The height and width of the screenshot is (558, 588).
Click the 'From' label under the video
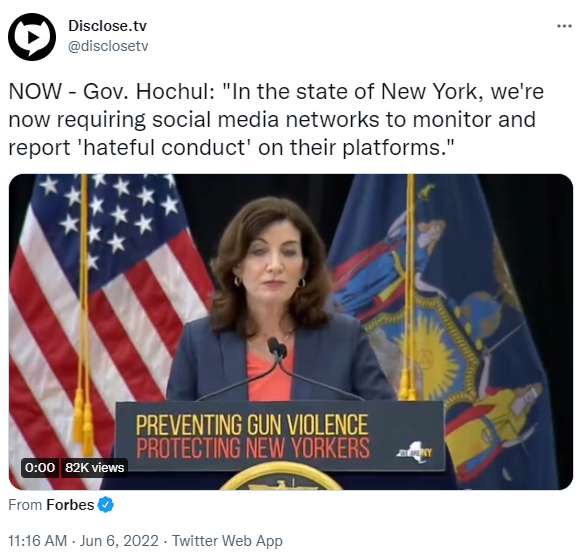(25, 505)
